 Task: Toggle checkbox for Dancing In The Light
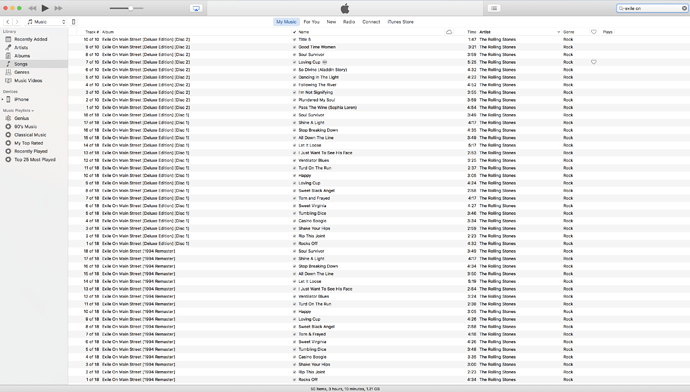(x=294, y=77)
